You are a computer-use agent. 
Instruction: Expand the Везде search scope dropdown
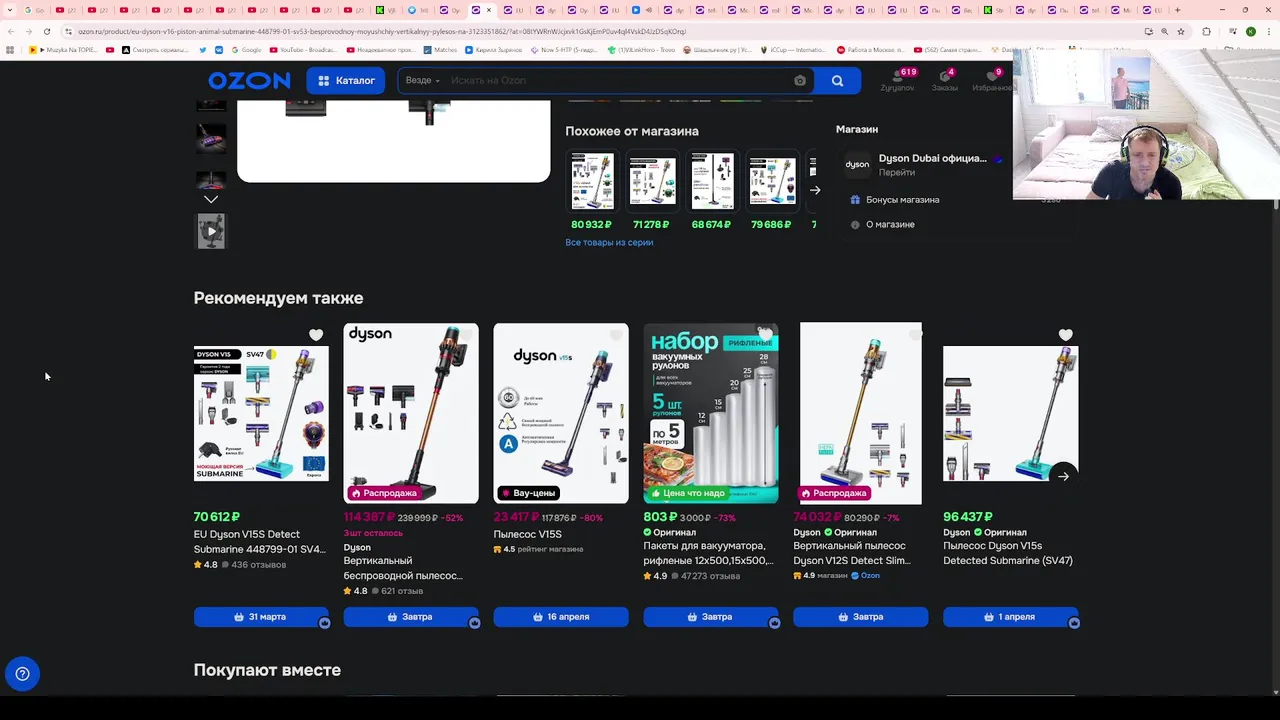pyautogui.click(x=422, y=81)
